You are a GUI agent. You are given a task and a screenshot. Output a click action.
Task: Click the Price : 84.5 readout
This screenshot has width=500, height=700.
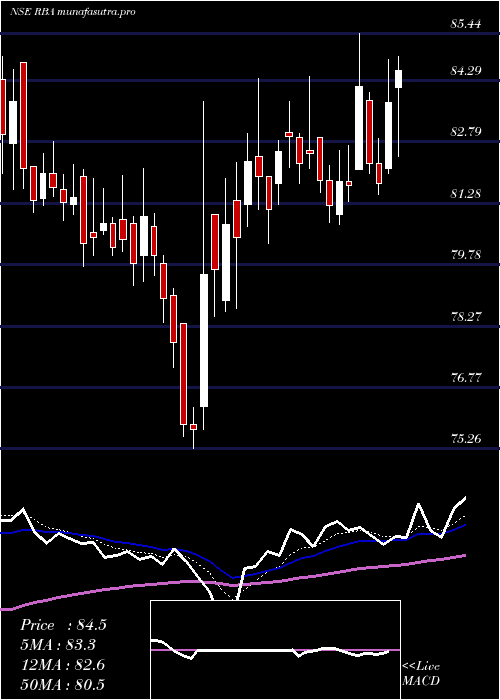click(x=63, y=625)
